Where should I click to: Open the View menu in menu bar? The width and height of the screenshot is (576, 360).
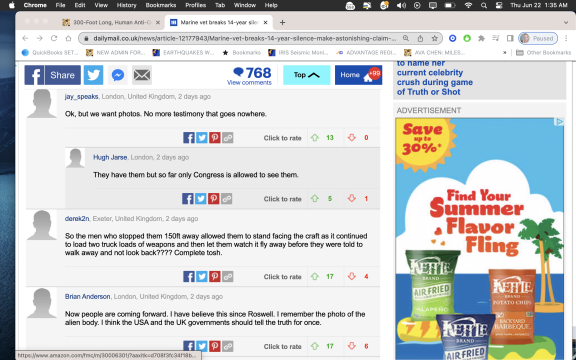(x=101, y=5)
